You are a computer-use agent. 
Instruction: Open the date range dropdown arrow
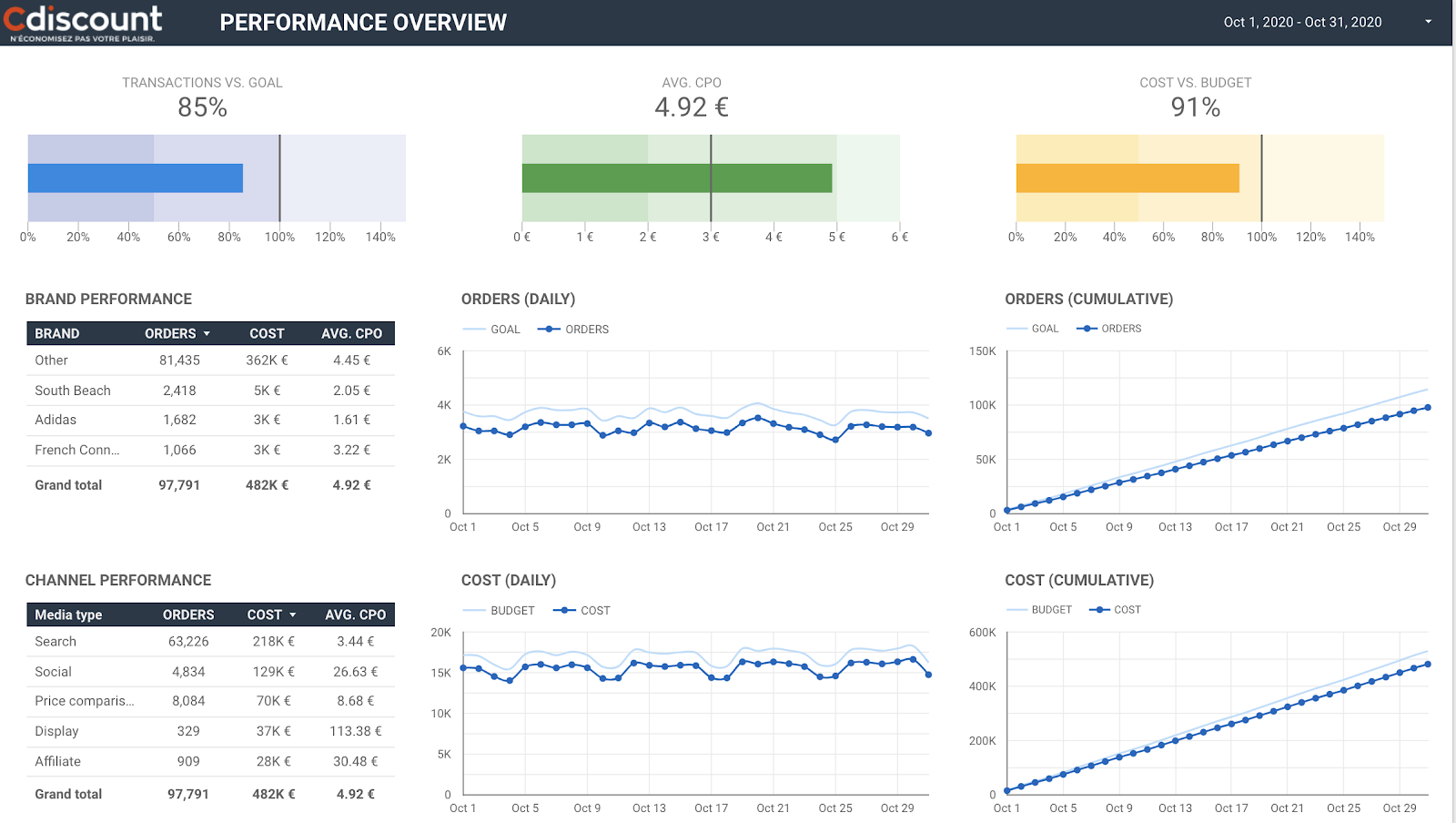(1428, 22)
